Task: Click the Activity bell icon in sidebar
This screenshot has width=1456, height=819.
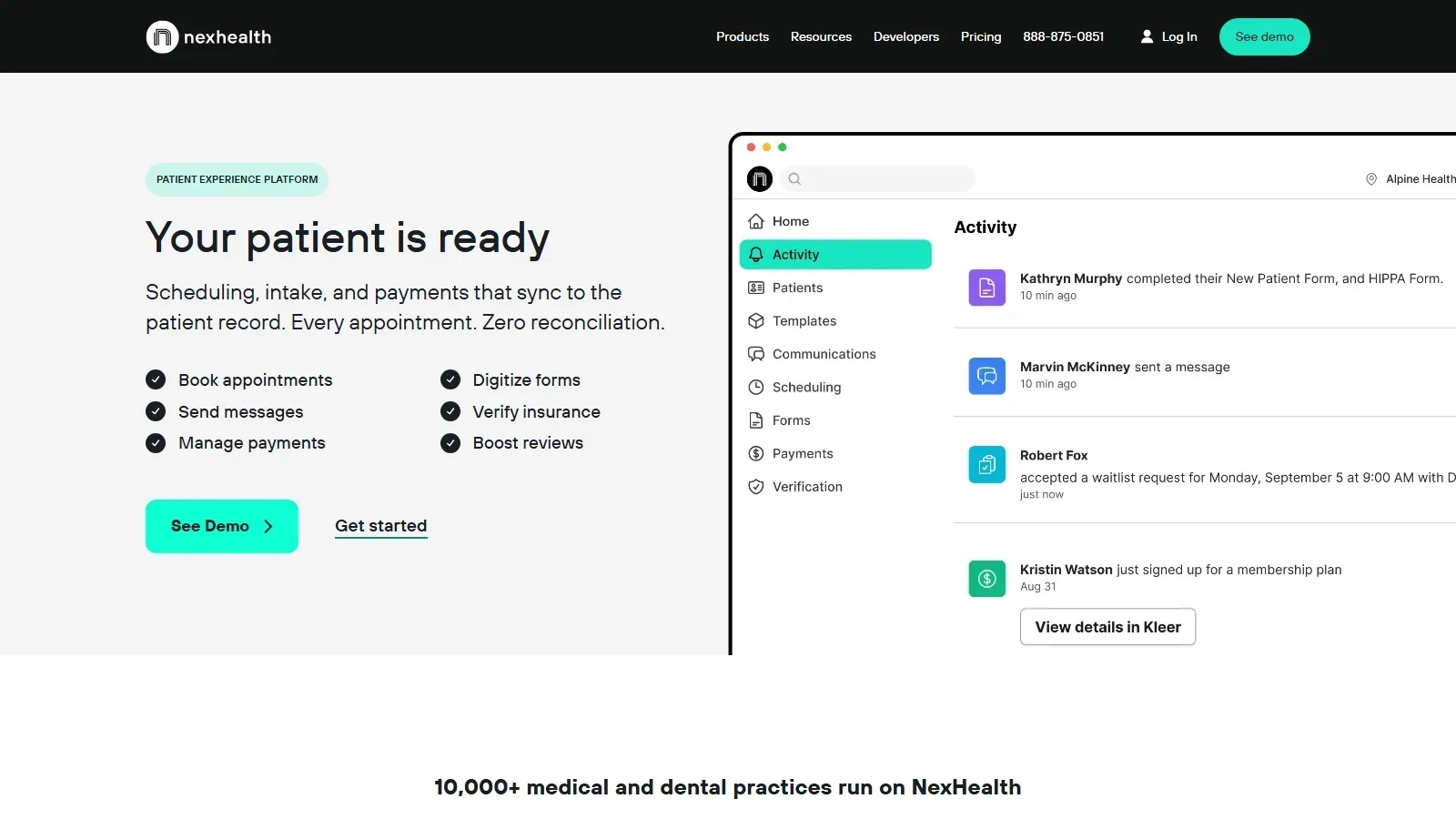Action: coord(756,255)
